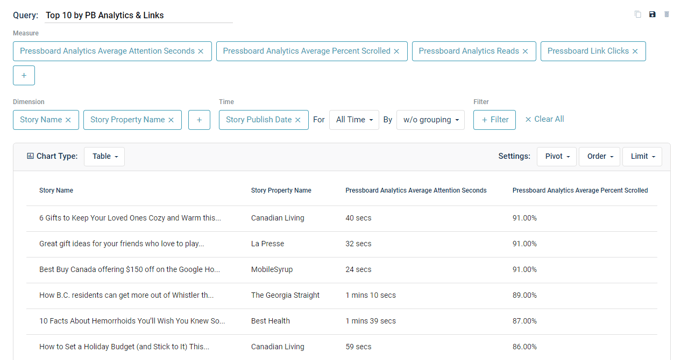Click the table chart type icon

point(30,156)
